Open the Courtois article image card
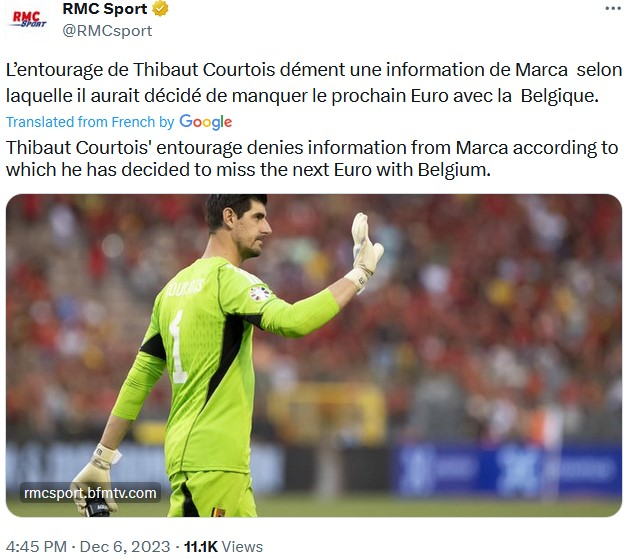The image size is (636, 559). [x=314, y=355]
